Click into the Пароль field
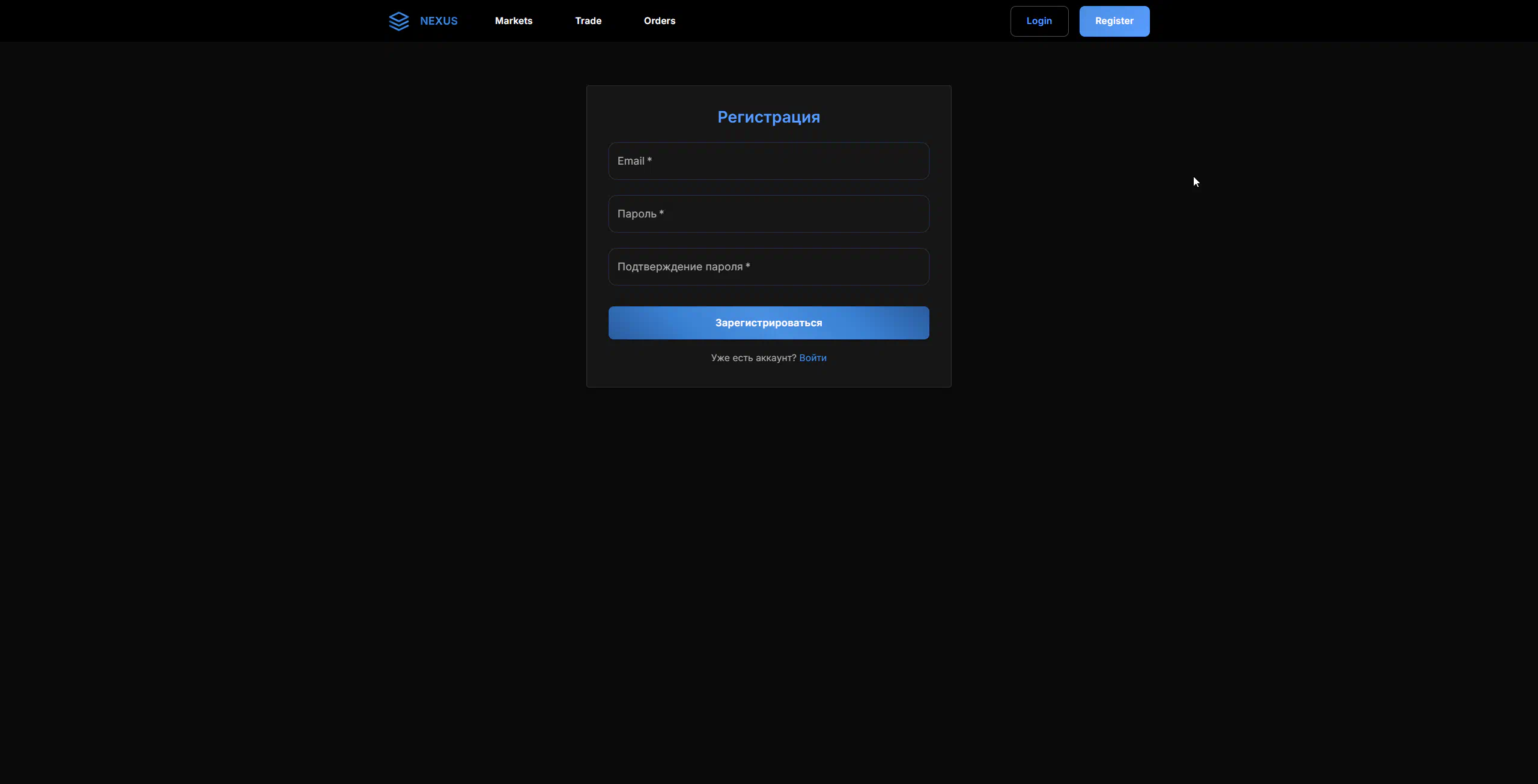 point(768,214)
